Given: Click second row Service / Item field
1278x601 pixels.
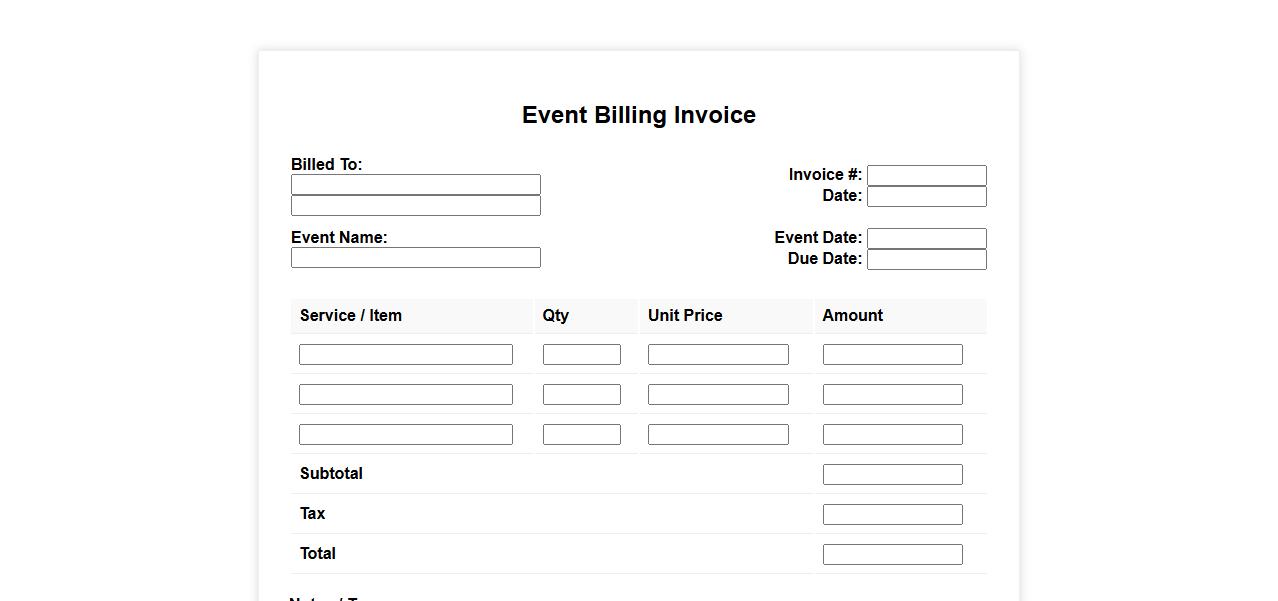Looking at the screenshot, I should [x=405, y=395].
